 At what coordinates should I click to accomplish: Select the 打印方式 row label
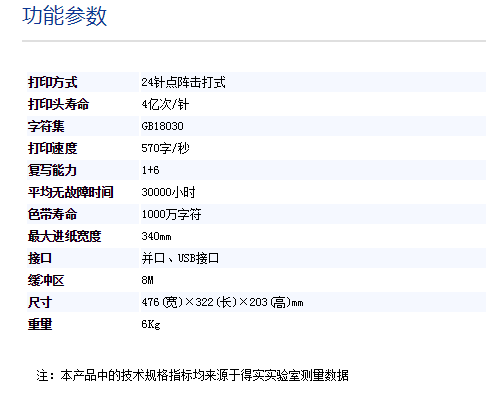[53, 82]
